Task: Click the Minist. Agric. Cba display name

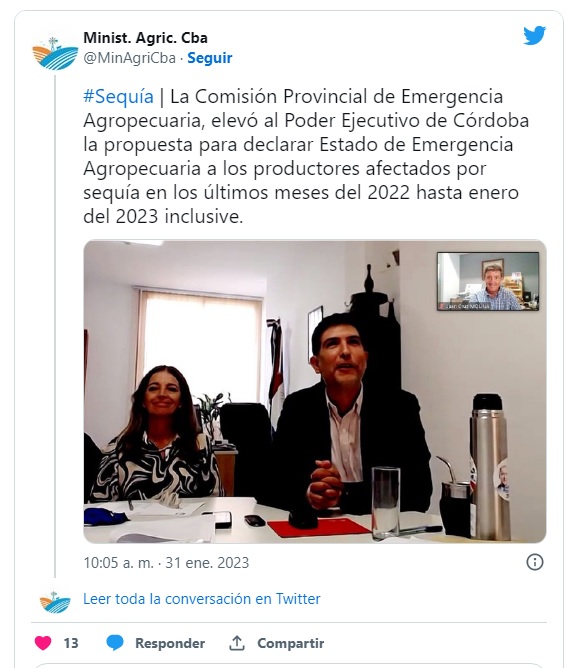Action: [145, 37]
